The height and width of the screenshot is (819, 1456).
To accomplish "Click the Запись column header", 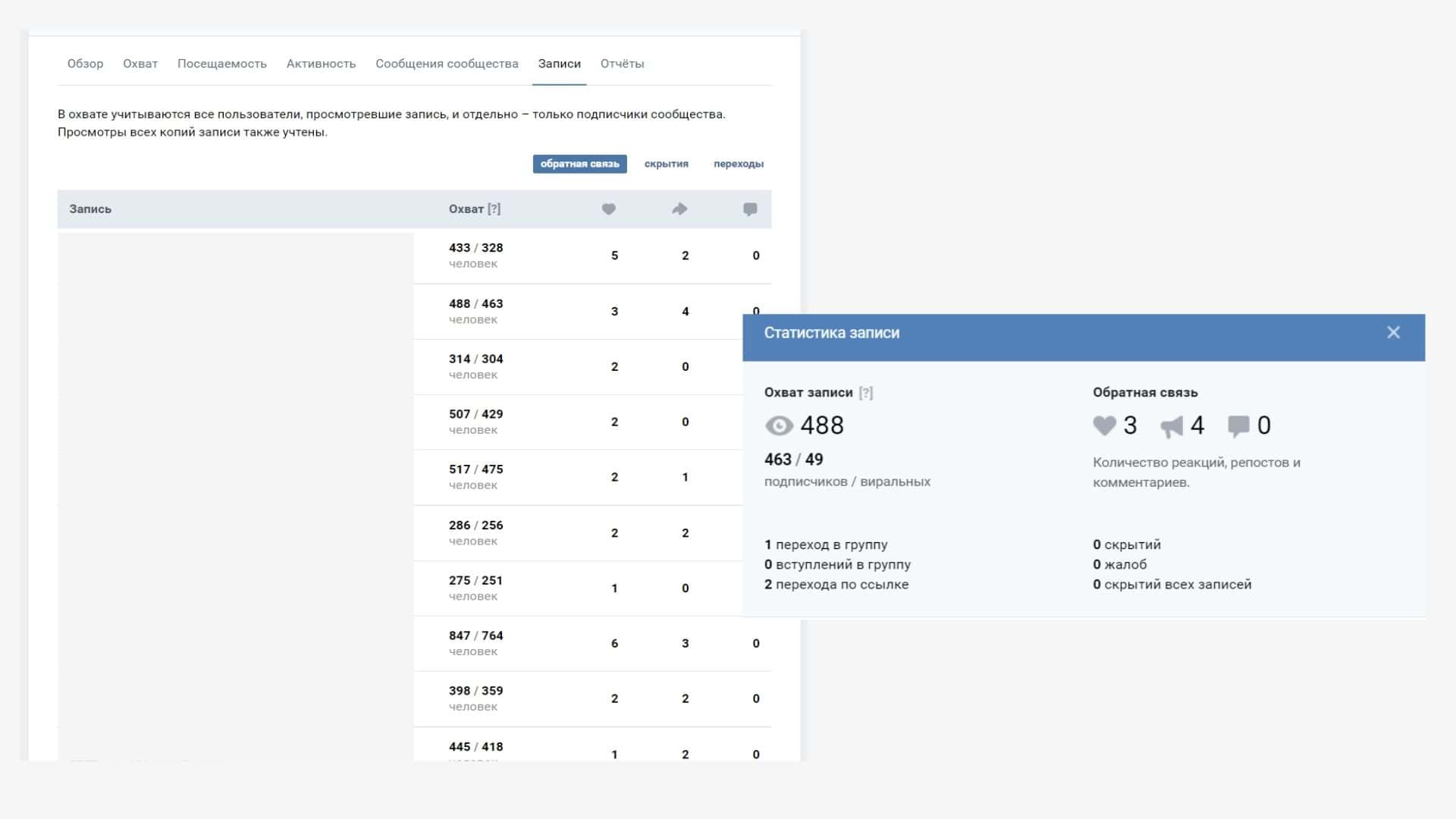I will click(90, 209).
